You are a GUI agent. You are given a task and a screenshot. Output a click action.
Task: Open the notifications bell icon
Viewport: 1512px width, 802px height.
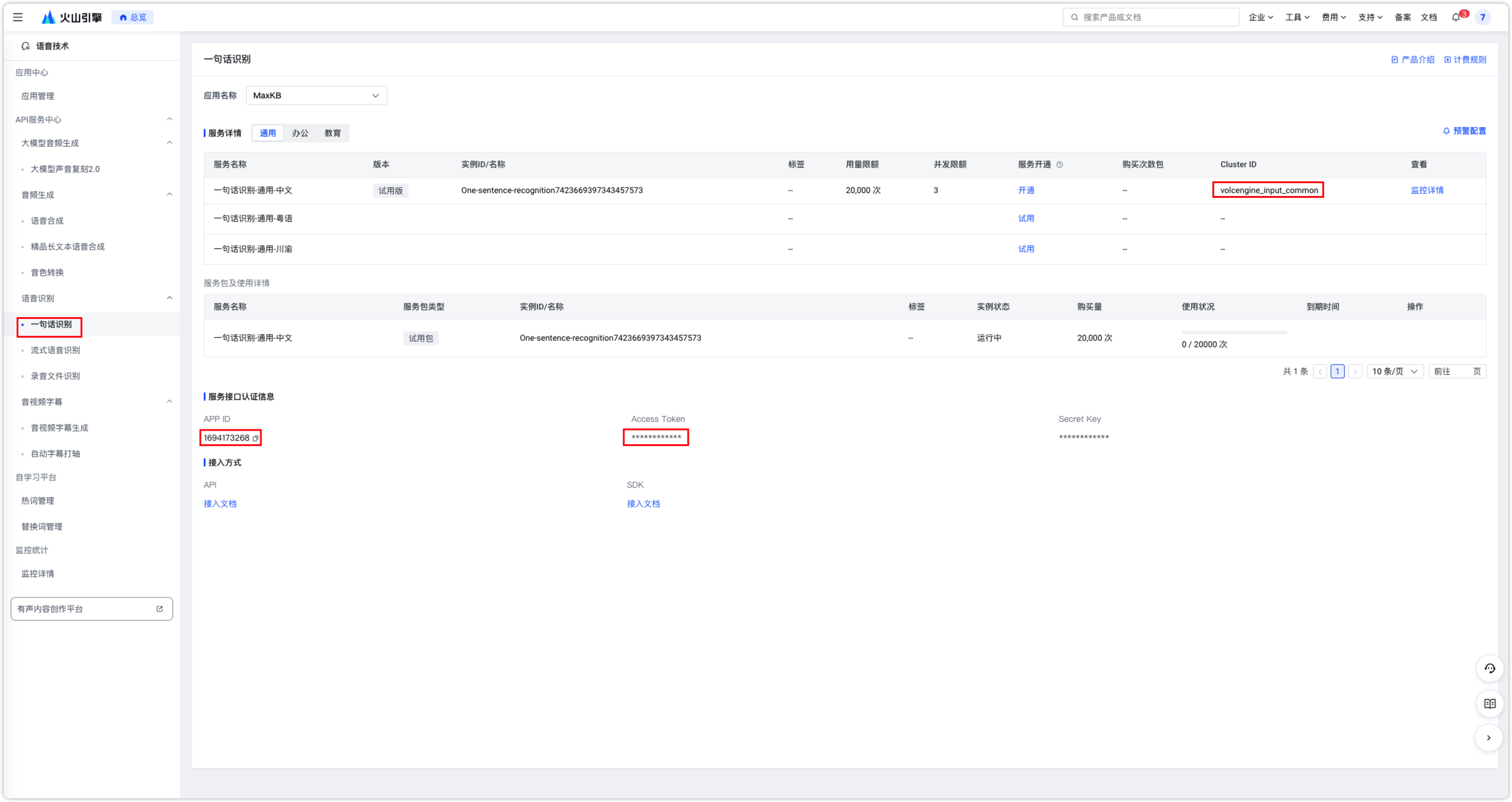pyautogui.click(x=1455, y=17)
